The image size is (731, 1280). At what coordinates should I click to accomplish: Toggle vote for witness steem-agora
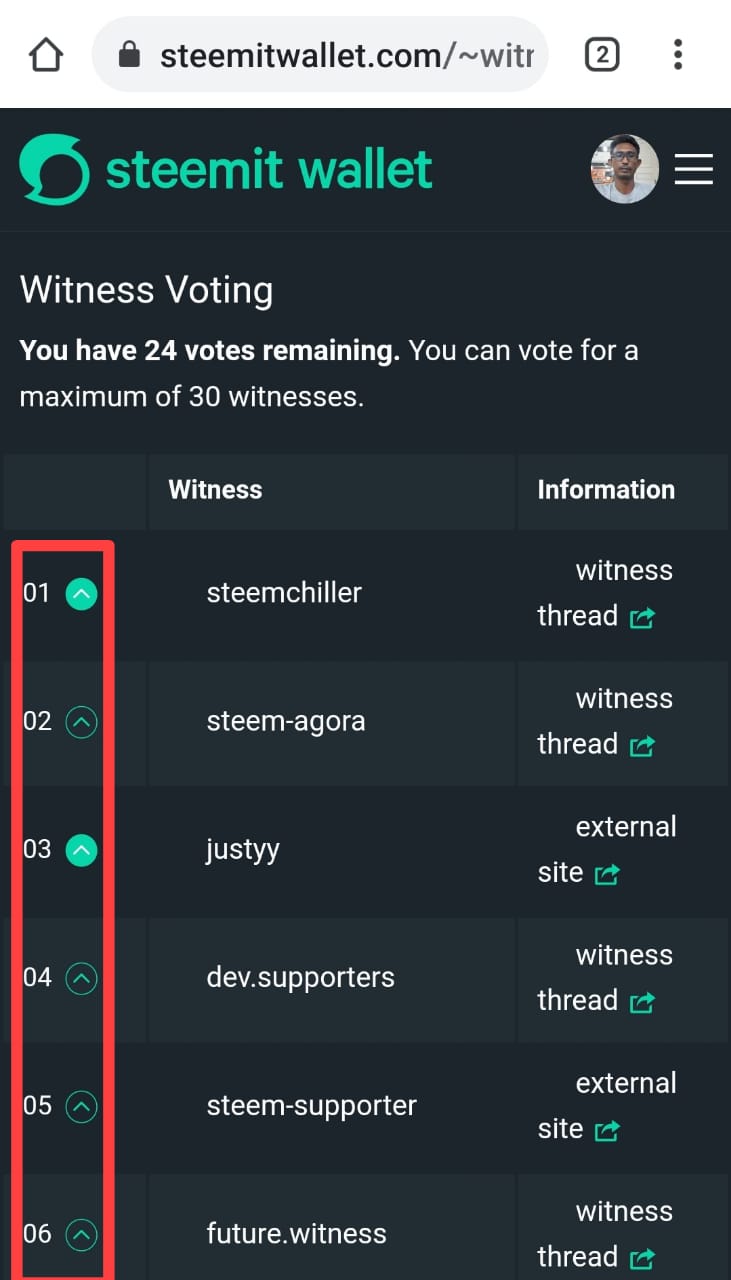click(81, 722)
